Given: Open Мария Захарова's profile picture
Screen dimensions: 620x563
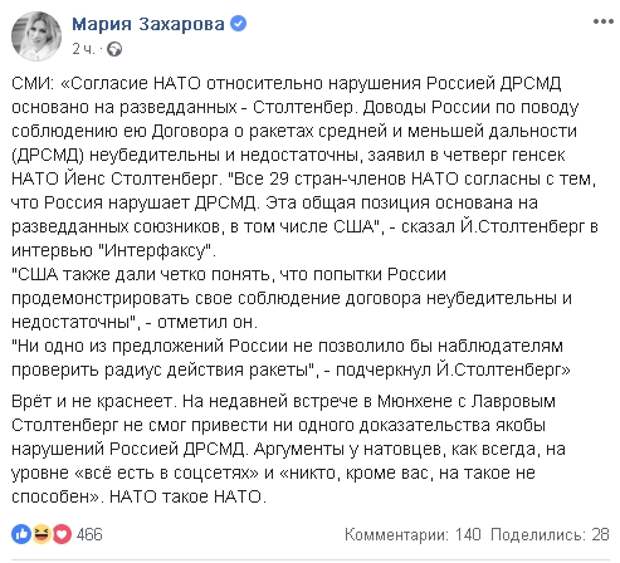Looking at the screenshot, I should click(36, 36).
